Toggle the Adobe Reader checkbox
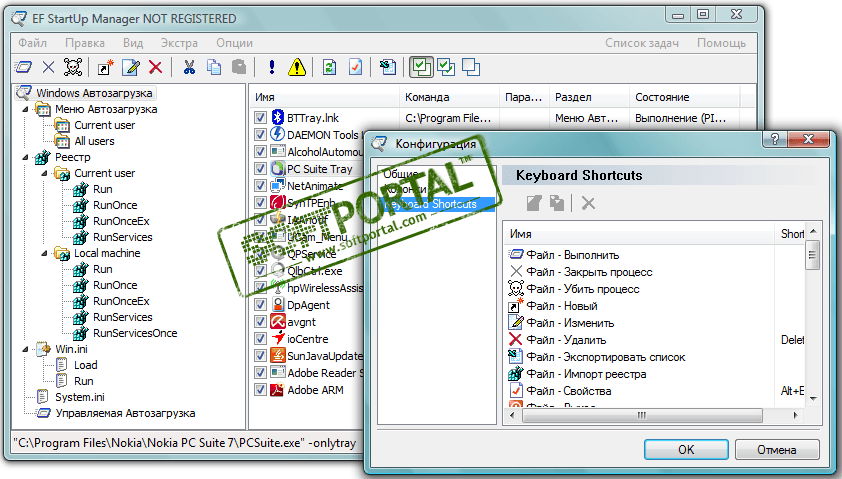The width and height of the screenshot is (842, 479). (x=260, y=373)
